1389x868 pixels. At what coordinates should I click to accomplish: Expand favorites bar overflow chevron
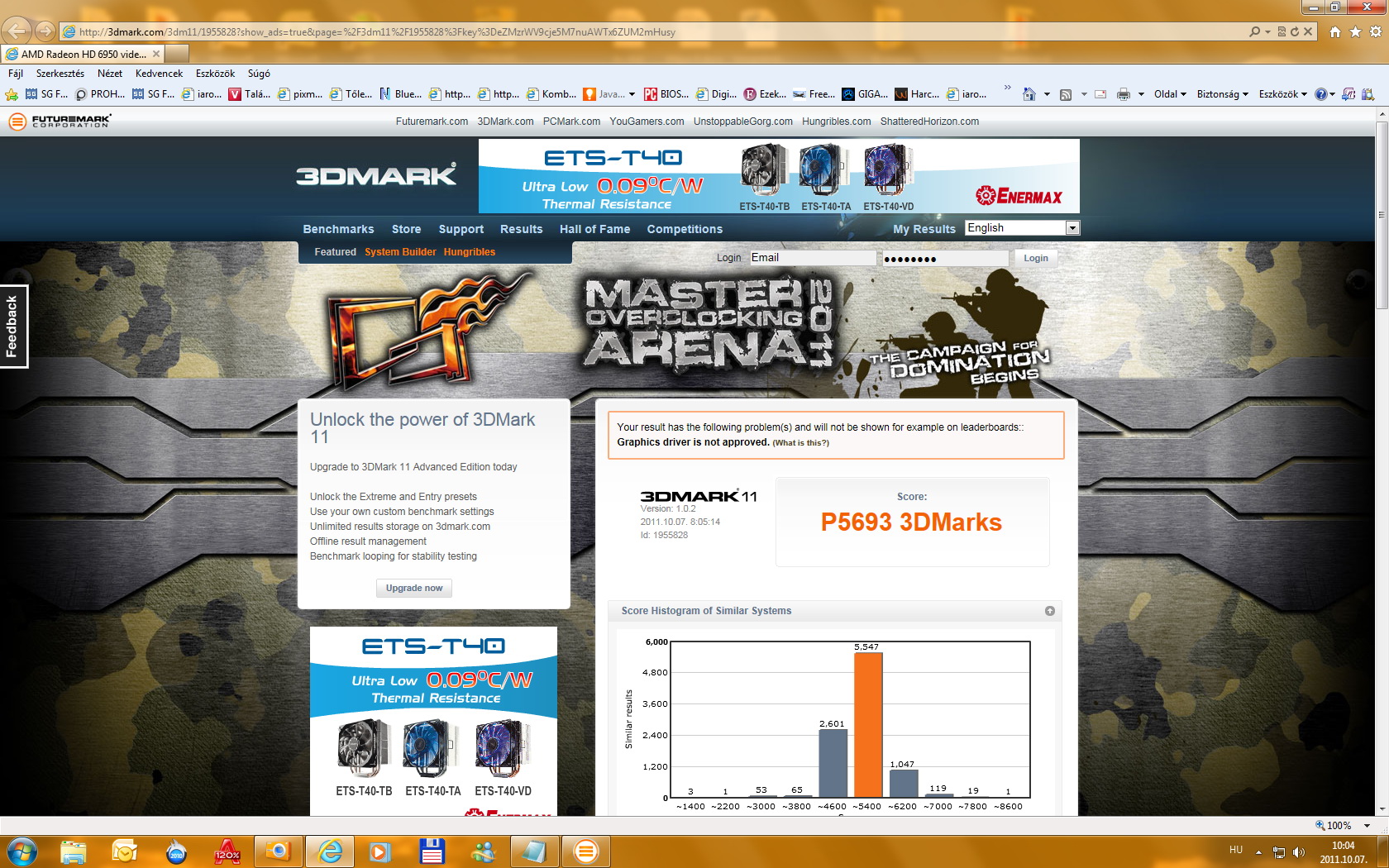[x=1007, y=87]
